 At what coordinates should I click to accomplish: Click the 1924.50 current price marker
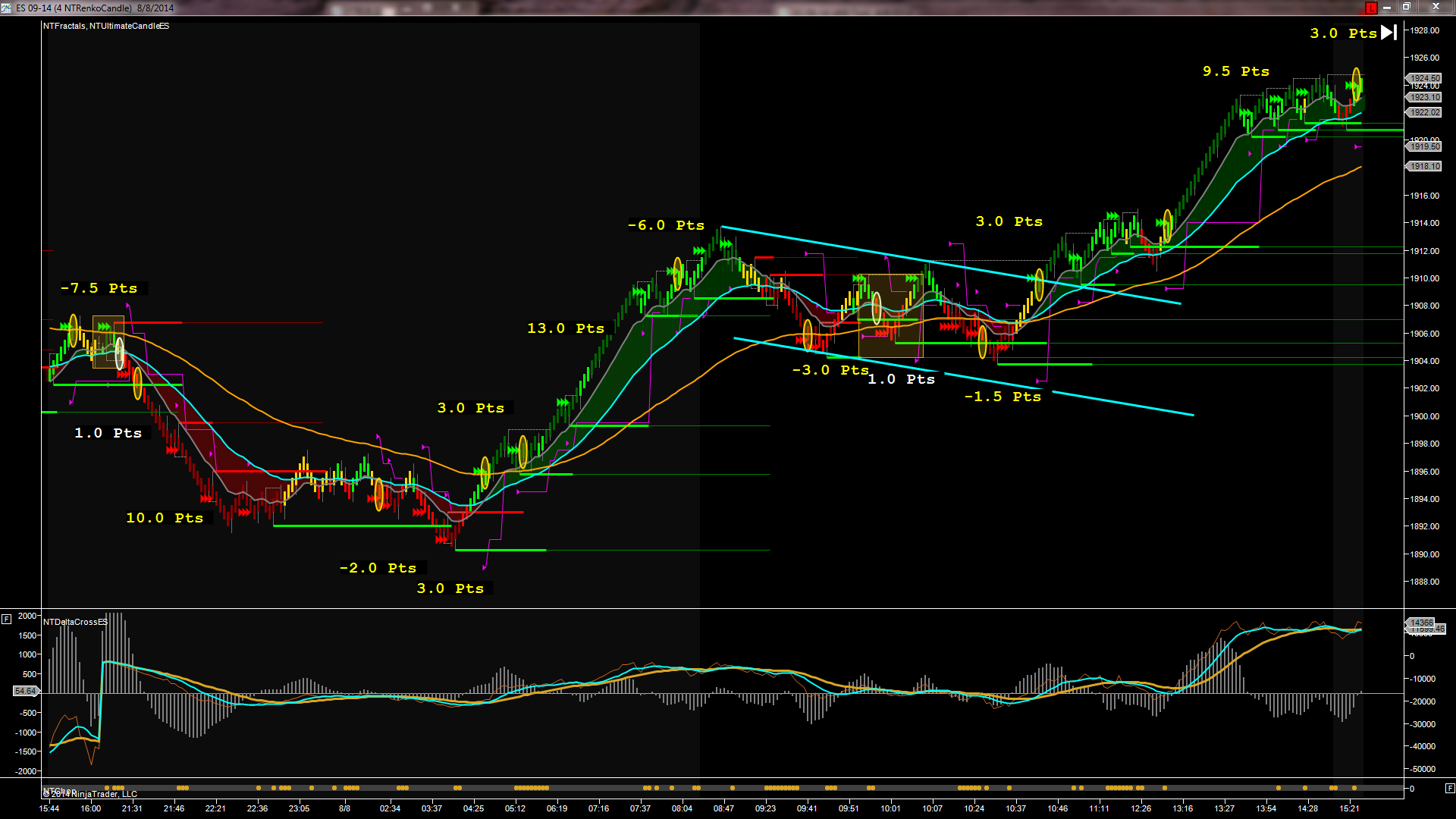tap(1425, 78)
